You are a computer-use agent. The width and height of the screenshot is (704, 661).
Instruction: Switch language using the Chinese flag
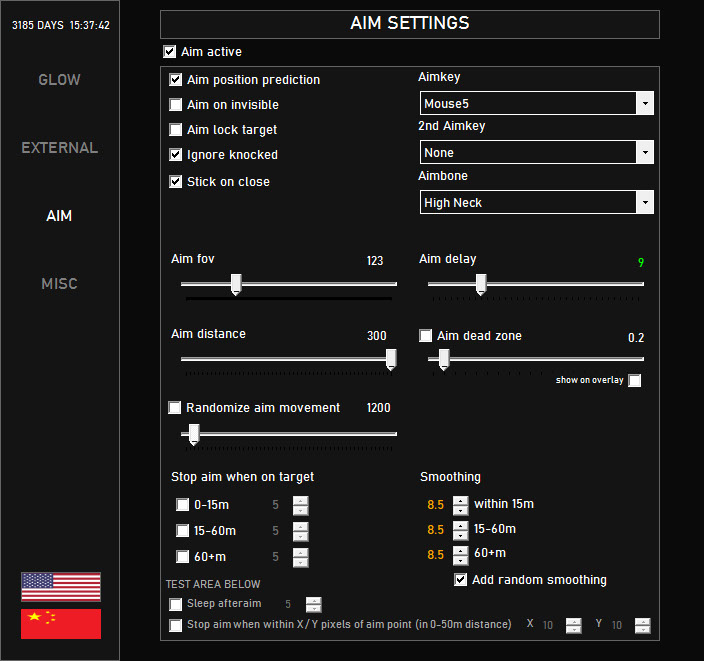pos(61,623)
